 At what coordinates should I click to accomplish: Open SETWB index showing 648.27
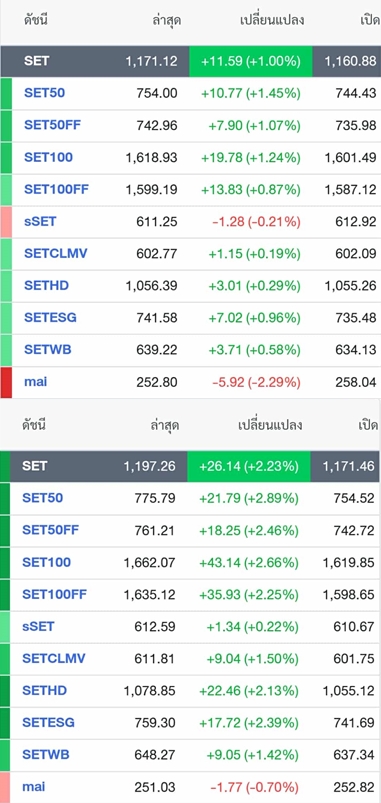(46, 754)
